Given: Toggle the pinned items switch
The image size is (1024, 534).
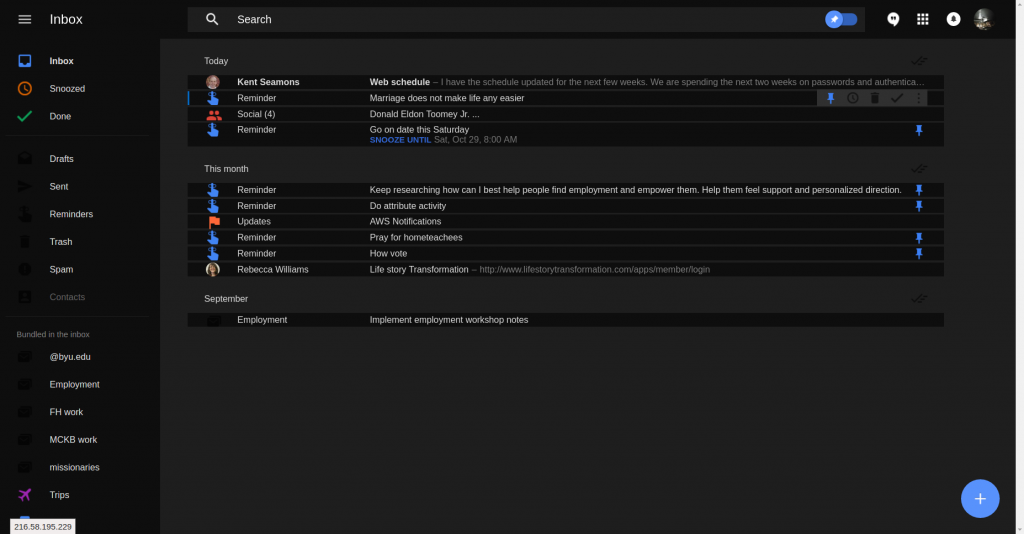Looking at the screenshot, I should 841,20.
